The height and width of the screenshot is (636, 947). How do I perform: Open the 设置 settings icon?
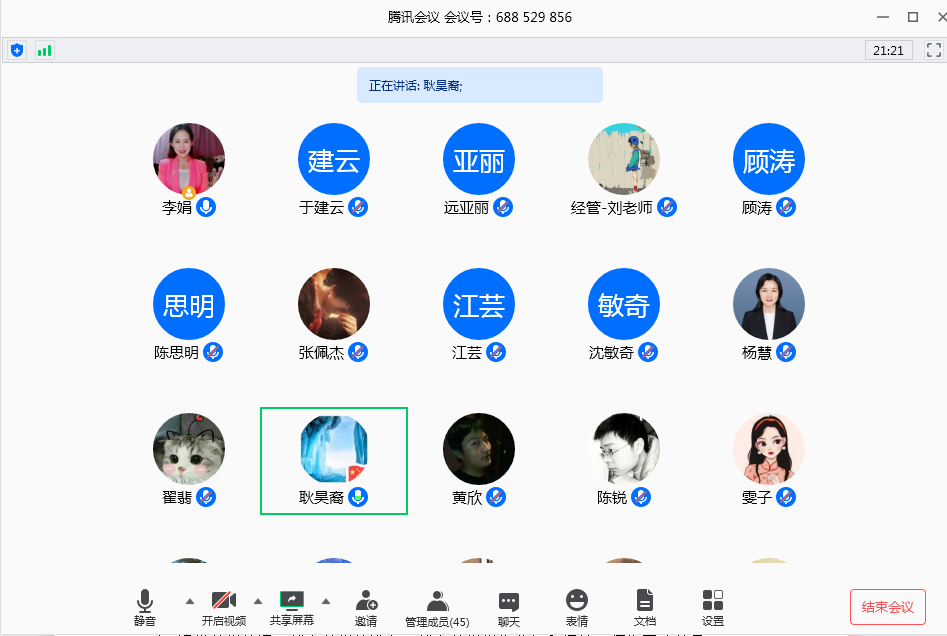tap(713, 606)
